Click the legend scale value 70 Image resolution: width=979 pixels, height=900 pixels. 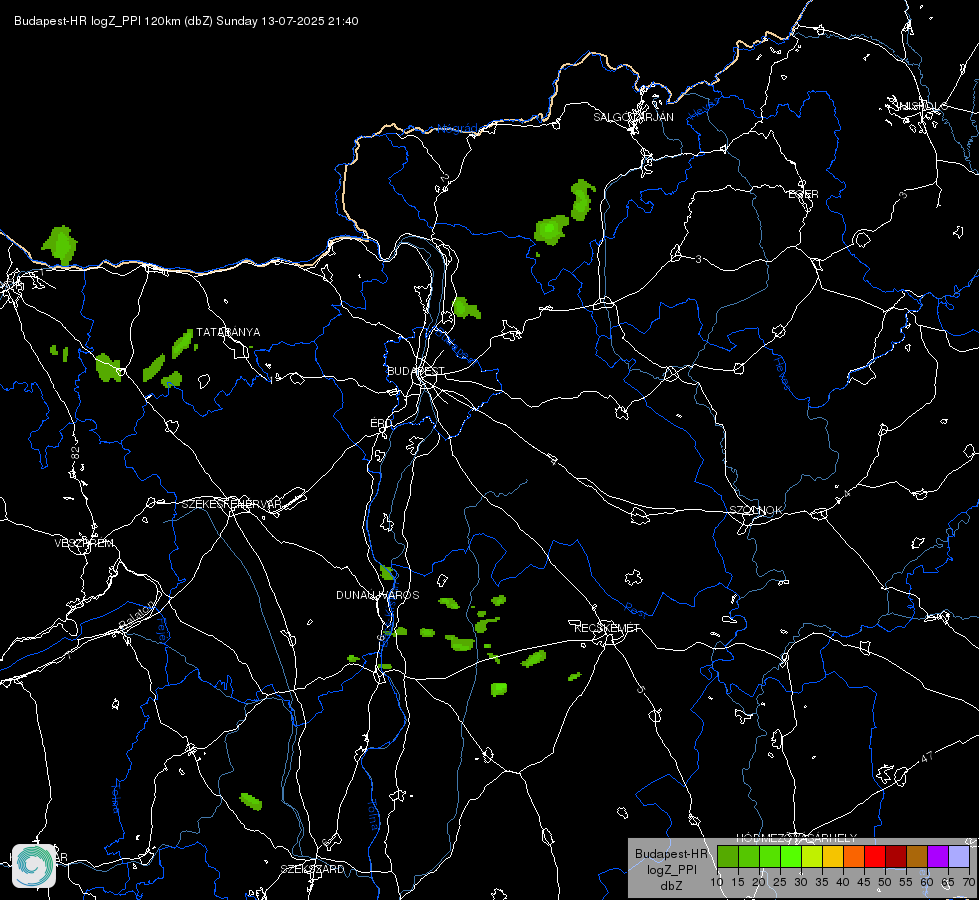click(969, 882)
